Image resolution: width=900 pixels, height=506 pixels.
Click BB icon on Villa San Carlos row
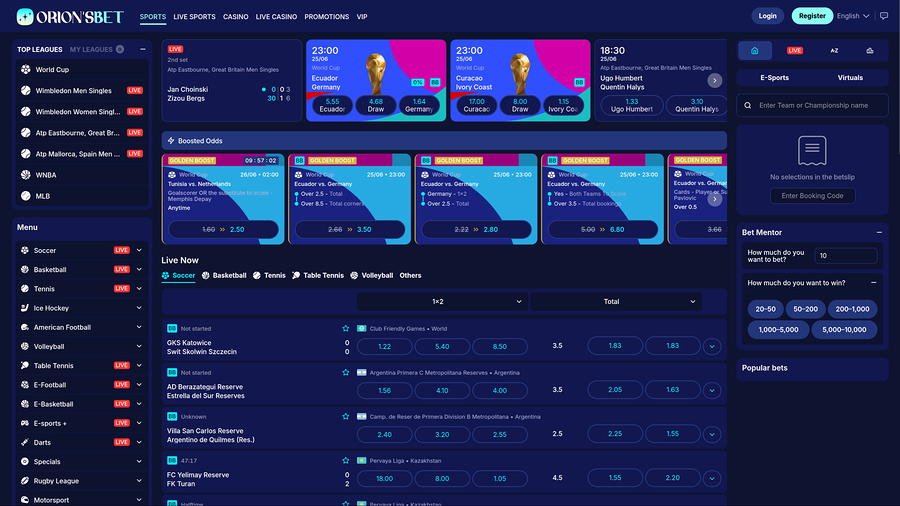[172, 417]
